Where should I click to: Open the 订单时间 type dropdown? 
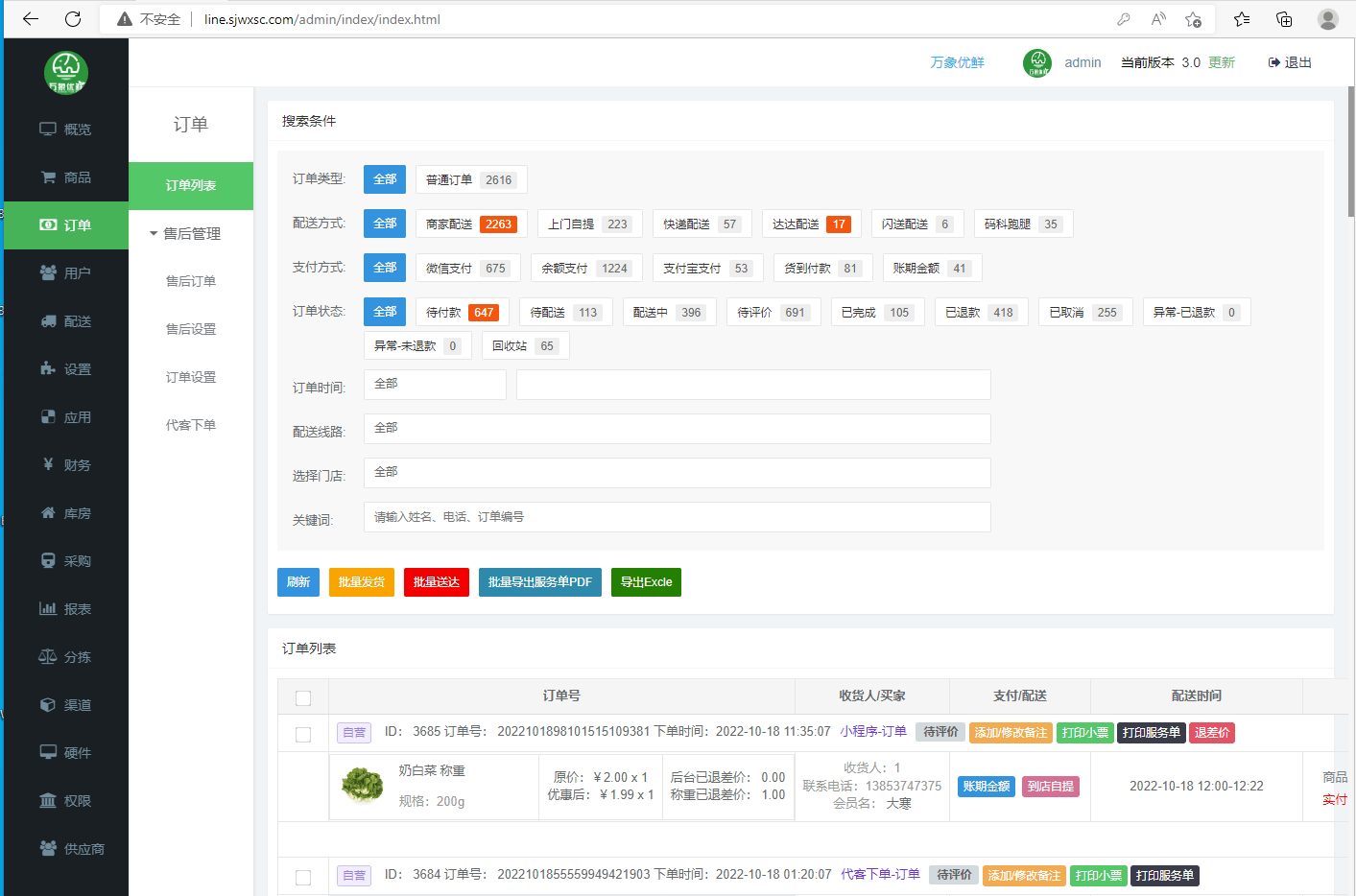[x=435, y=385]
